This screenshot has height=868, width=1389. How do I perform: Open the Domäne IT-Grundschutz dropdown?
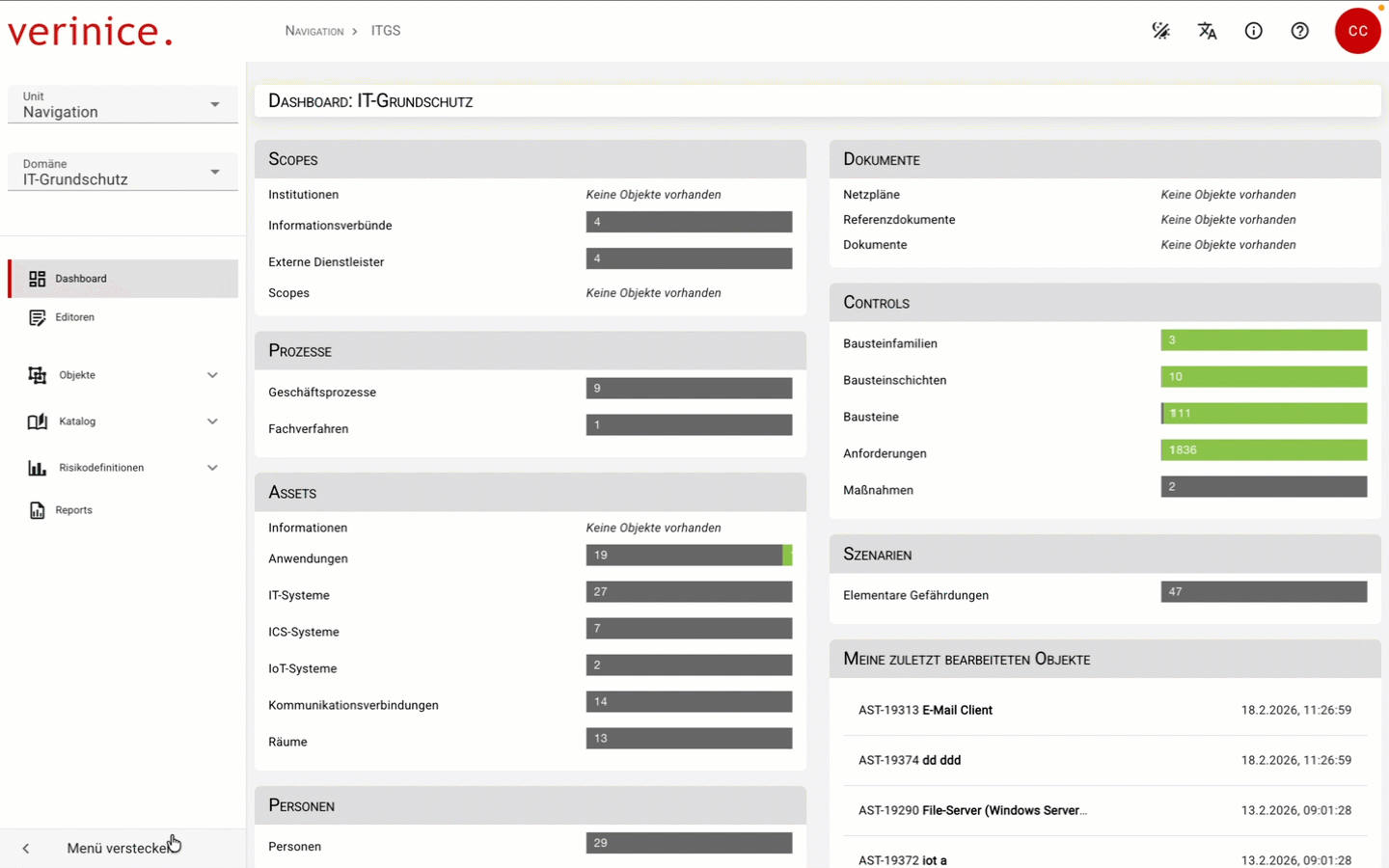coord(123,172)
